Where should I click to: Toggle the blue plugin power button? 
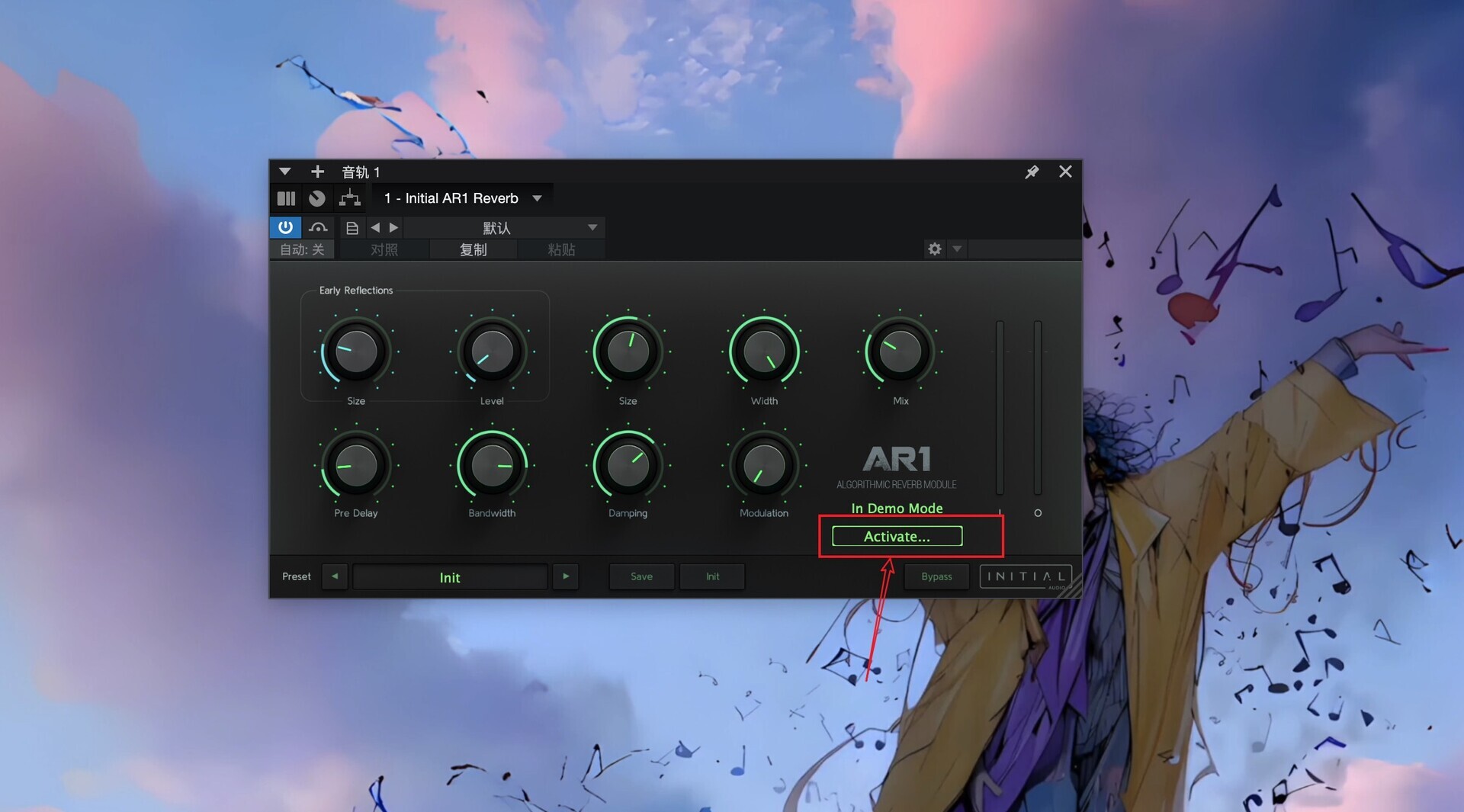click(285, 227)
